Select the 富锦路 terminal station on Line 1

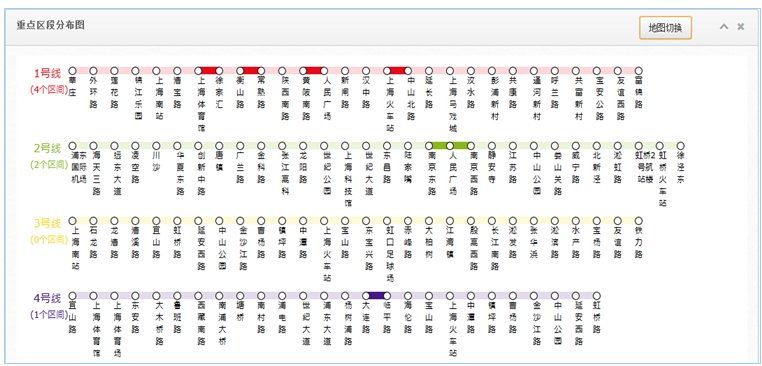[639, 70]
